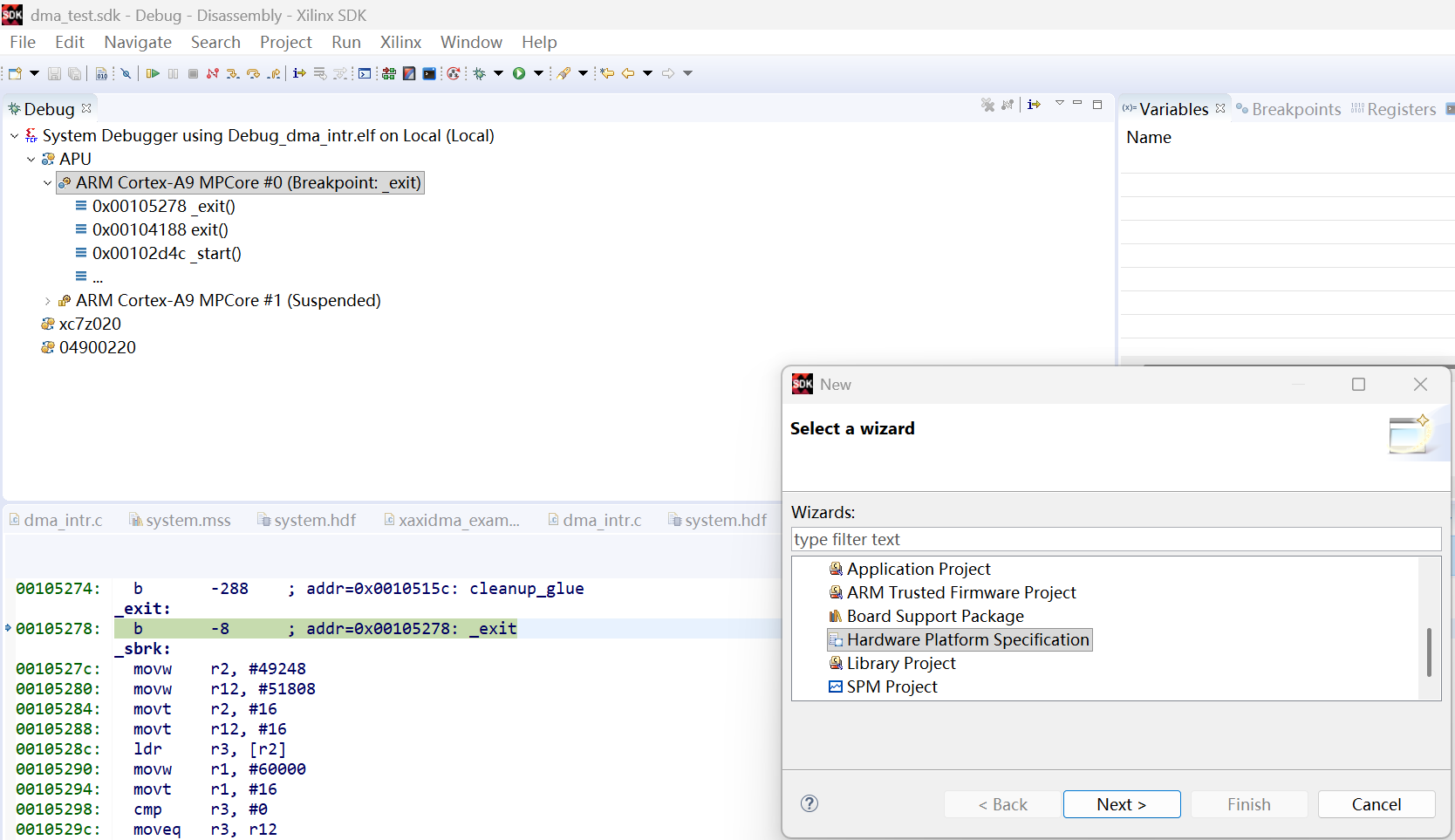1455x840 pixels.
Task: Select Application Project wizard
Action: coord(918,569)
